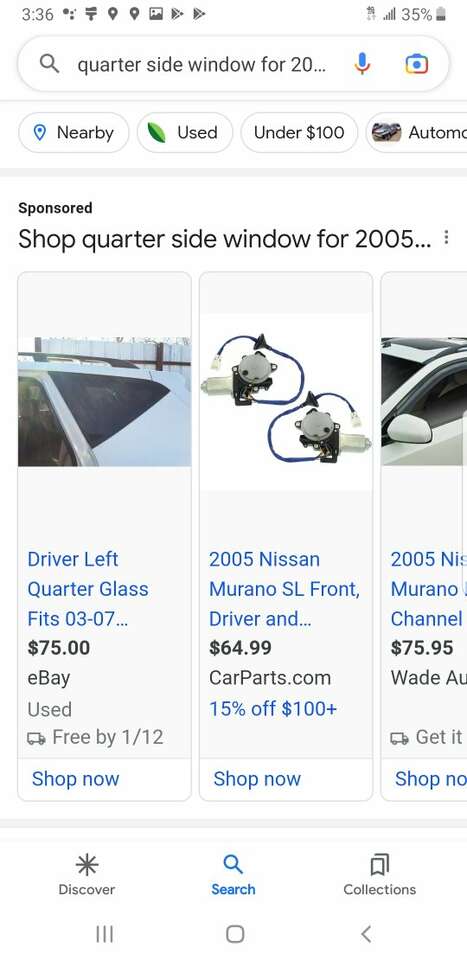Tap the Android home button

click(x=235, y=934)
